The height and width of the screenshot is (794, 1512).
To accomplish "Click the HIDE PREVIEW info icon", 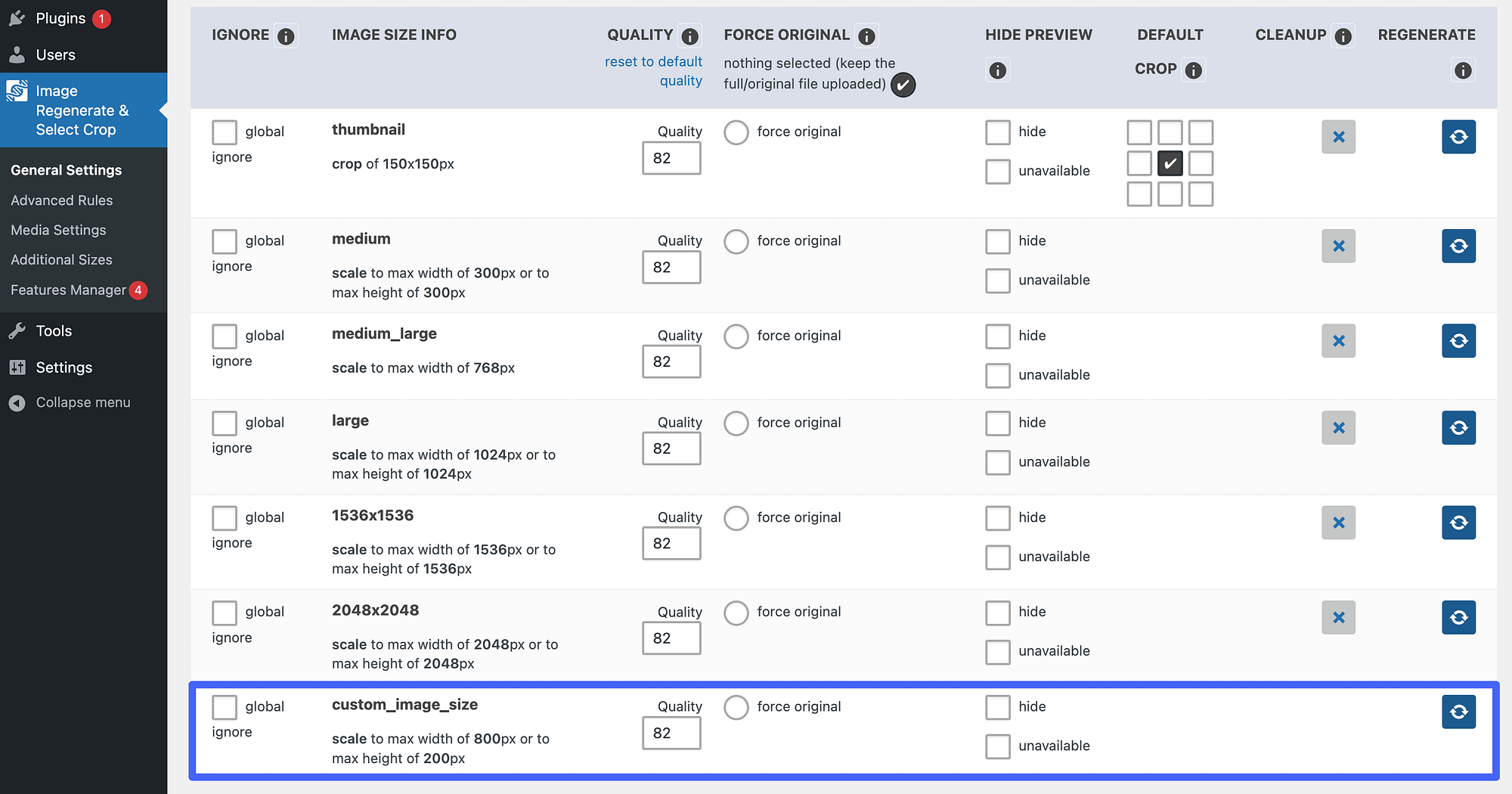I will coord(997,70).
